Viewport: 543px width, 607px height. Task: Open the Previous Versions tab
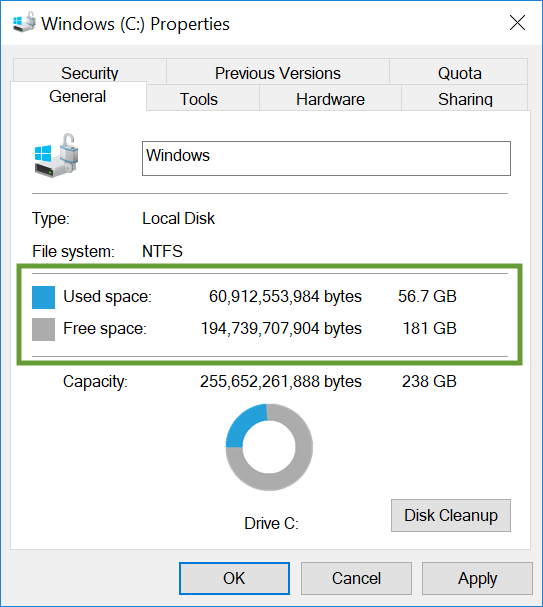[278, 72]
